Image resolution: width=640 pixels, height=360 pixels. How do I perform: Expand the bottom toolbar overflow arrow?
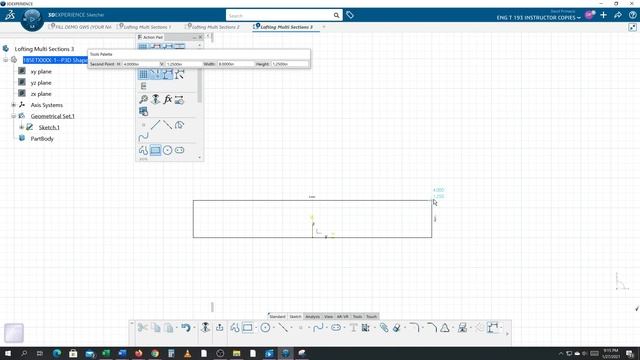(x=507, y=333)
